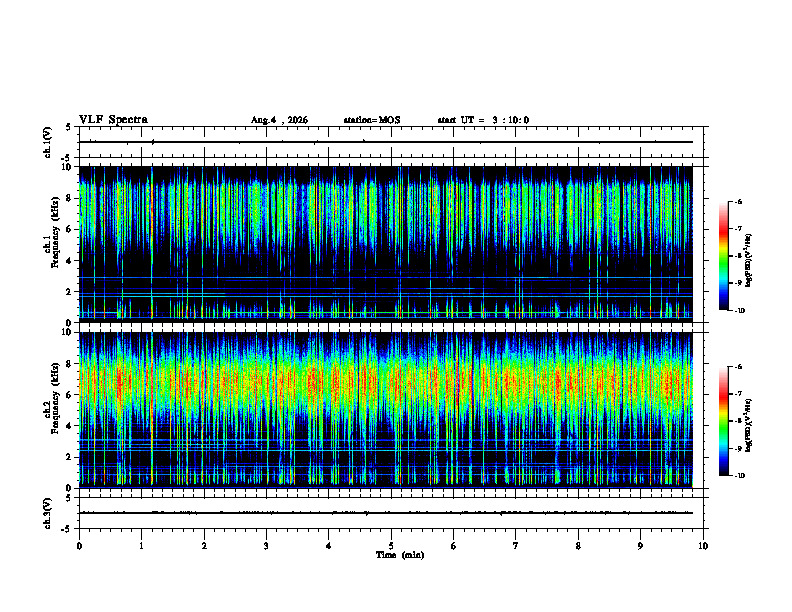Click the ch.2 spectrogram color scale bar

coord(724,421)
